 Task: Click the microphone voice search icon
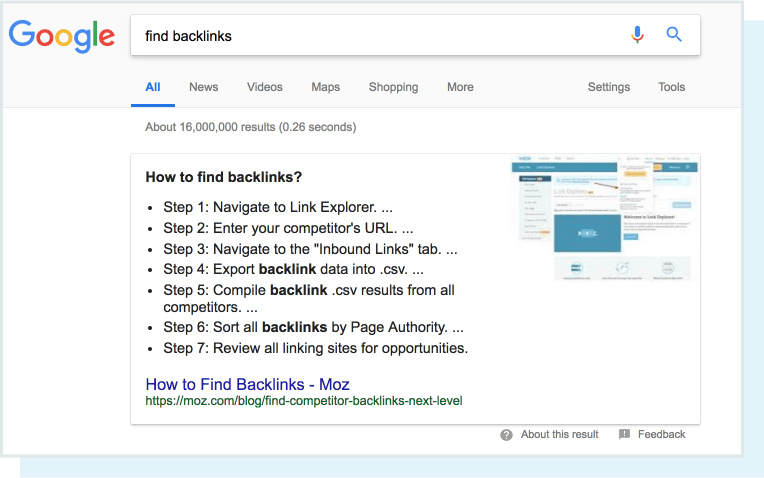tap(637, 35)
